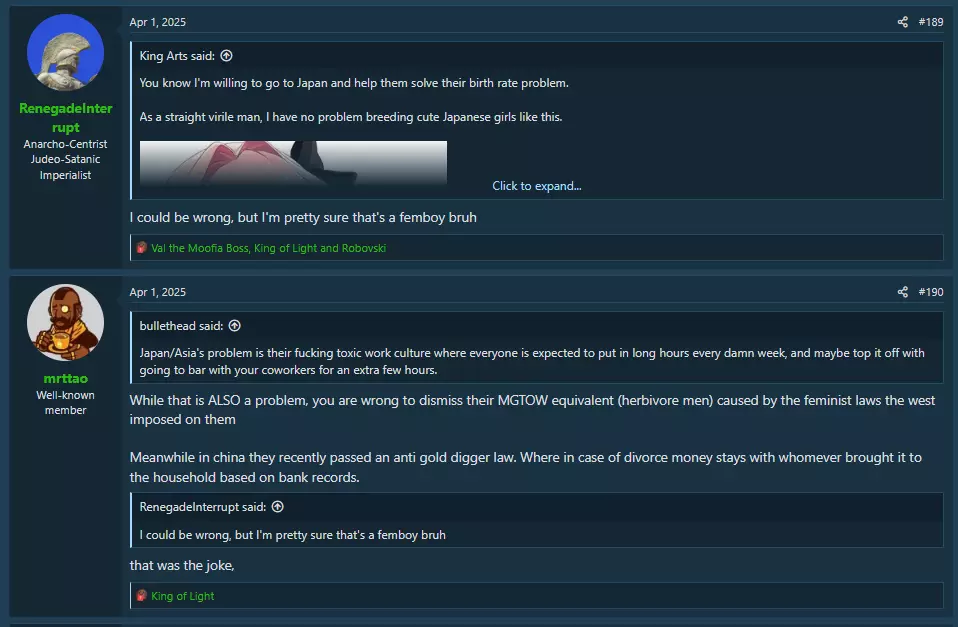
Task: Expand the quote with Click to expand
Action: [536, 186]
